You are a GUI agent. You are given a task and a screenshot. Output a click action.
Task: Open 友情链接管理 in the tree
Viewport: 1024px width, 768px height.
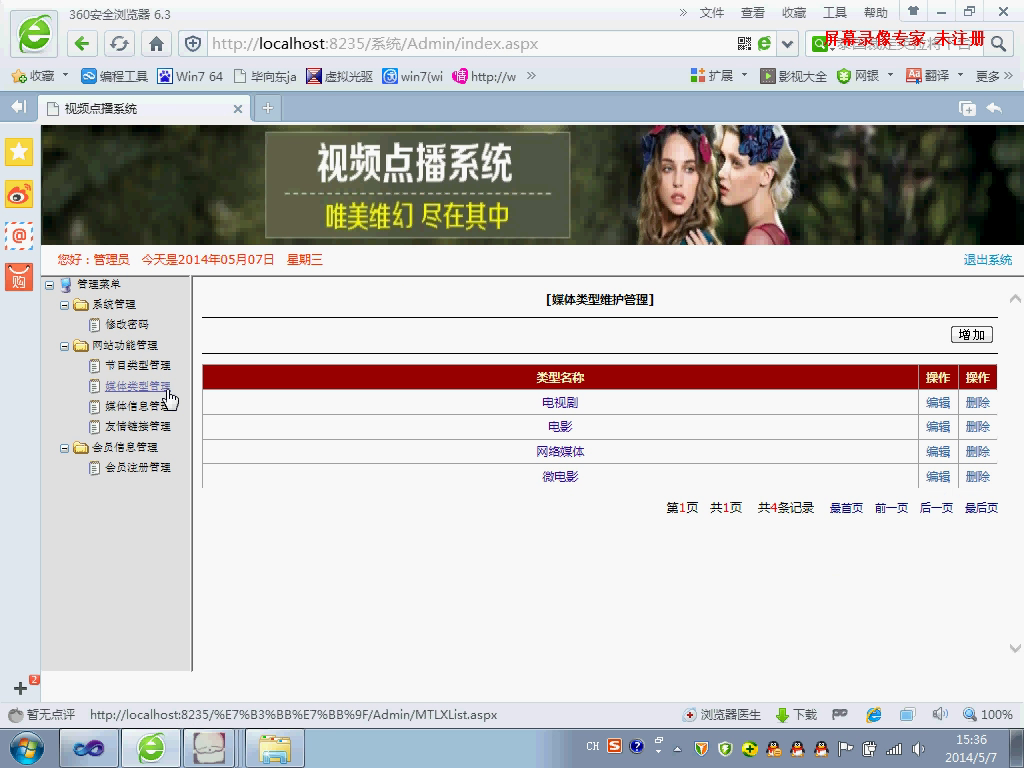(x=138, y=426)
